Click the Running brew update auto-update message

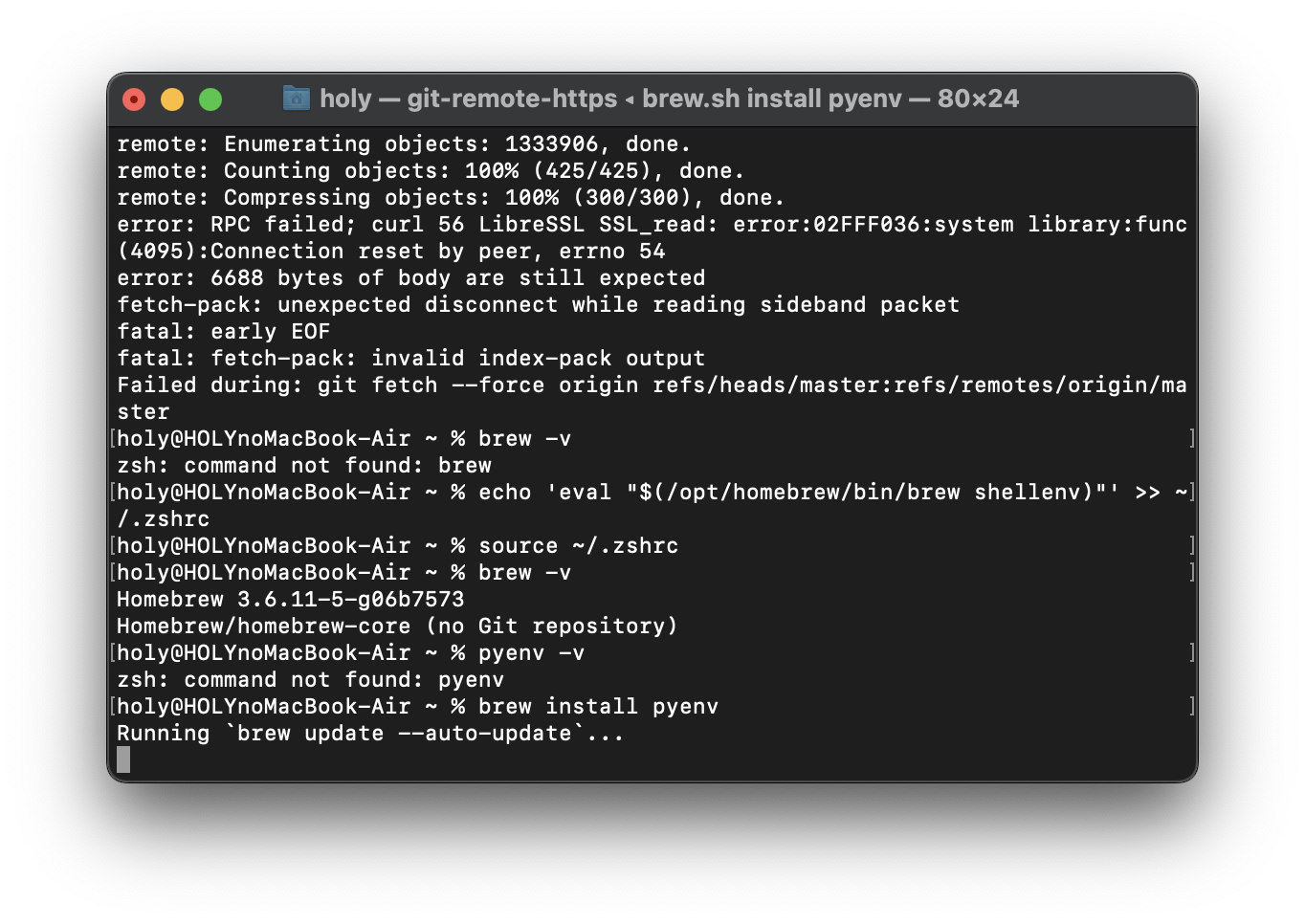coord(369,733)
